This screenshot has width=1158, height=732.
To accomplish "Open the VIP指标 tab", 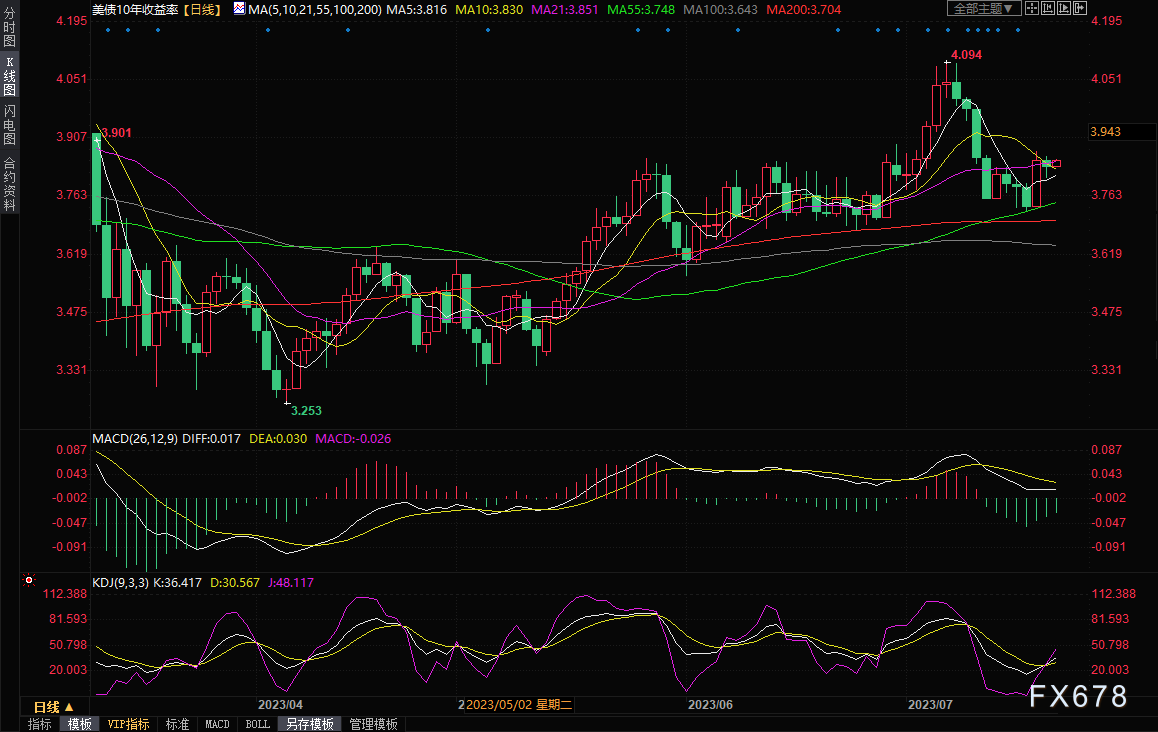I will pyautogui.click(x=129, y=725).
